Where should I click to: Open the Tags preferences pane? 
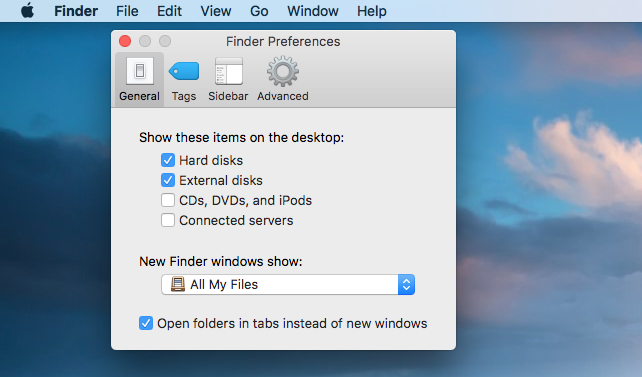184,79
